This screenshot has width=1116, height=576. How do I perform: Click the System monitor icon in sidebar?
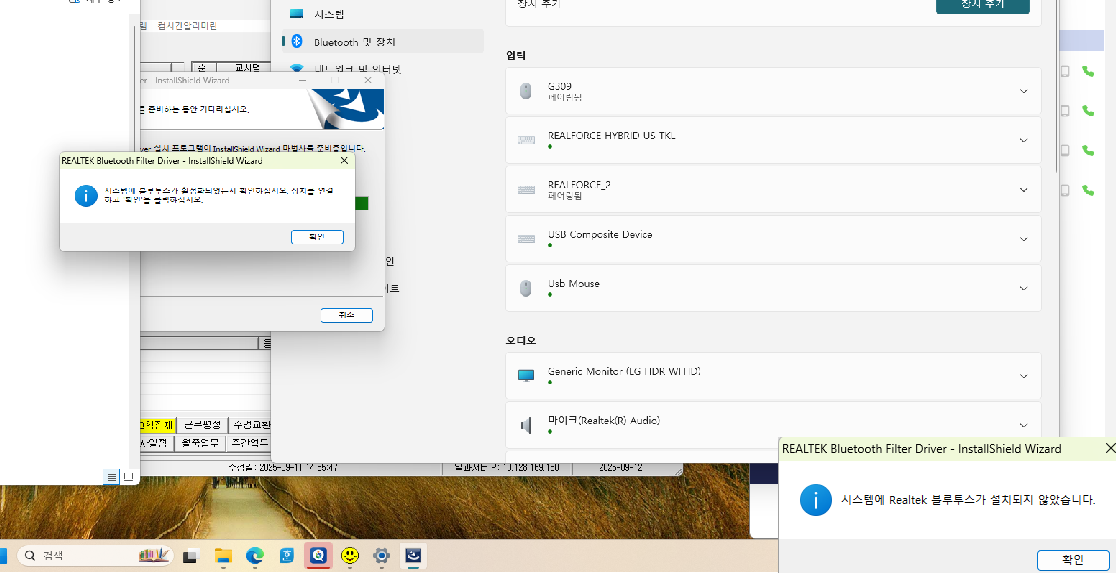[x=298, y=14]
